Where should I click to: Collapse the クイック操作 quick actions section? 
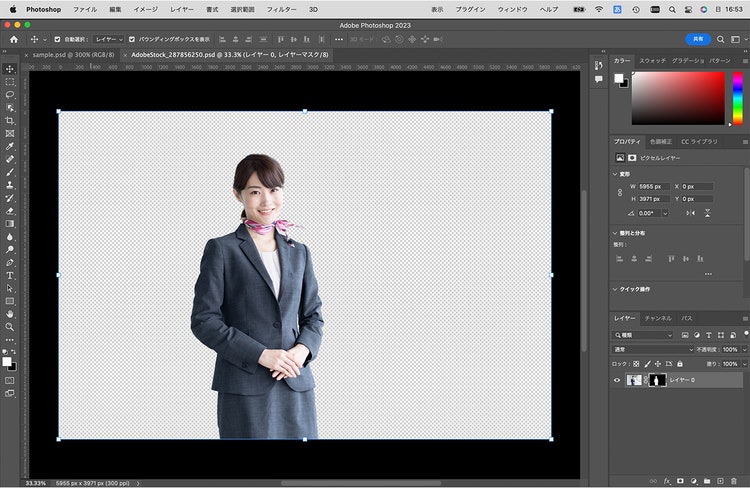(x=615, y=289)
